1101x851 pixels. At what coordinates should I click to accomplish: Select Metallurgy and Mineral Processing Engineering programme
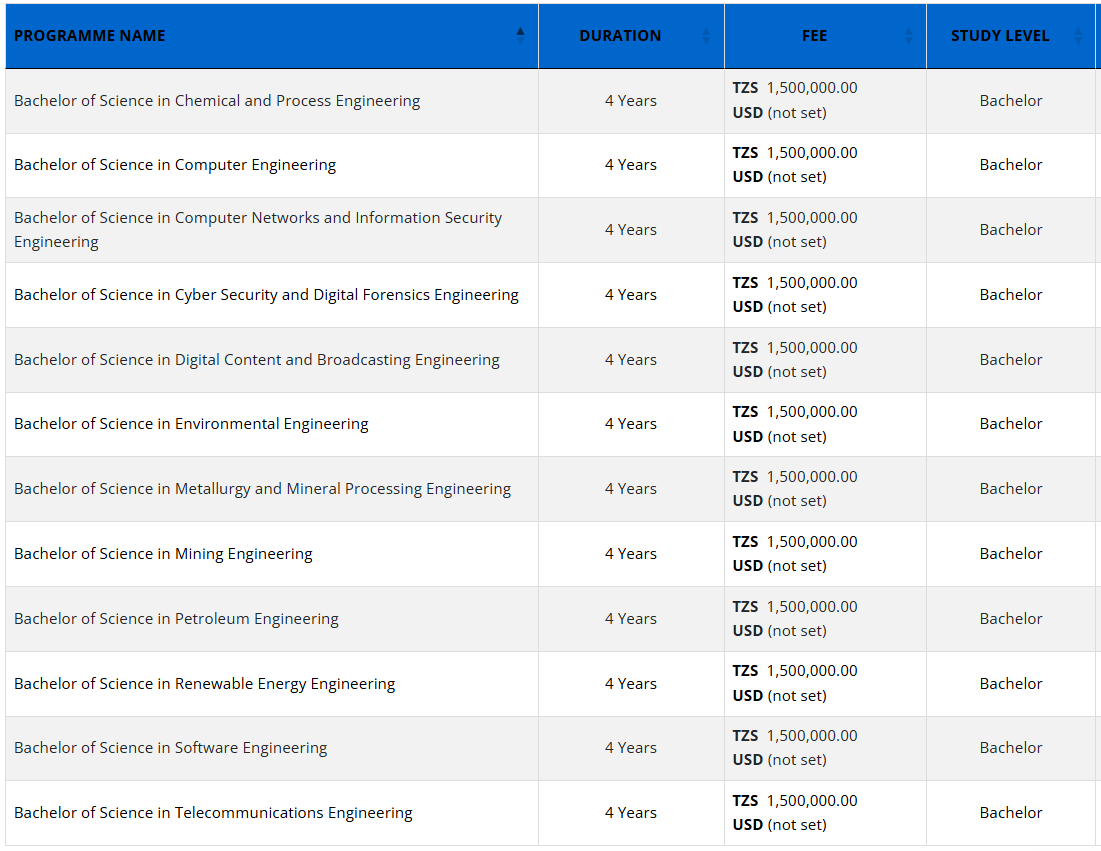point(263,489)
